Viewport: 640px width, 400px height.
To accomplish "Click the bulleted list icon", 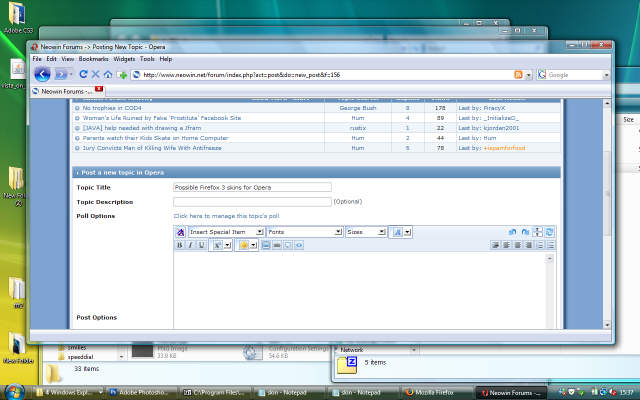I will coord(551,245).
